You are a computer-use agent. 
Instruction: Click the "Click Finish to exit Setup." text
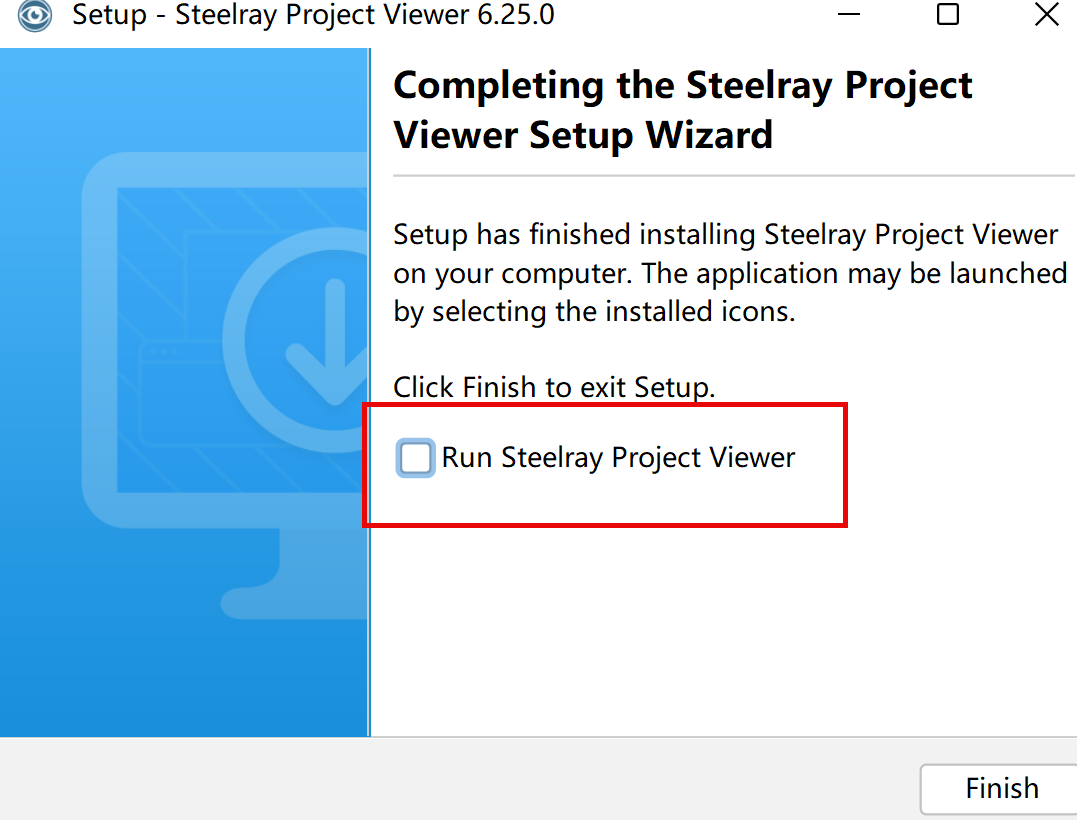(554, 387)
